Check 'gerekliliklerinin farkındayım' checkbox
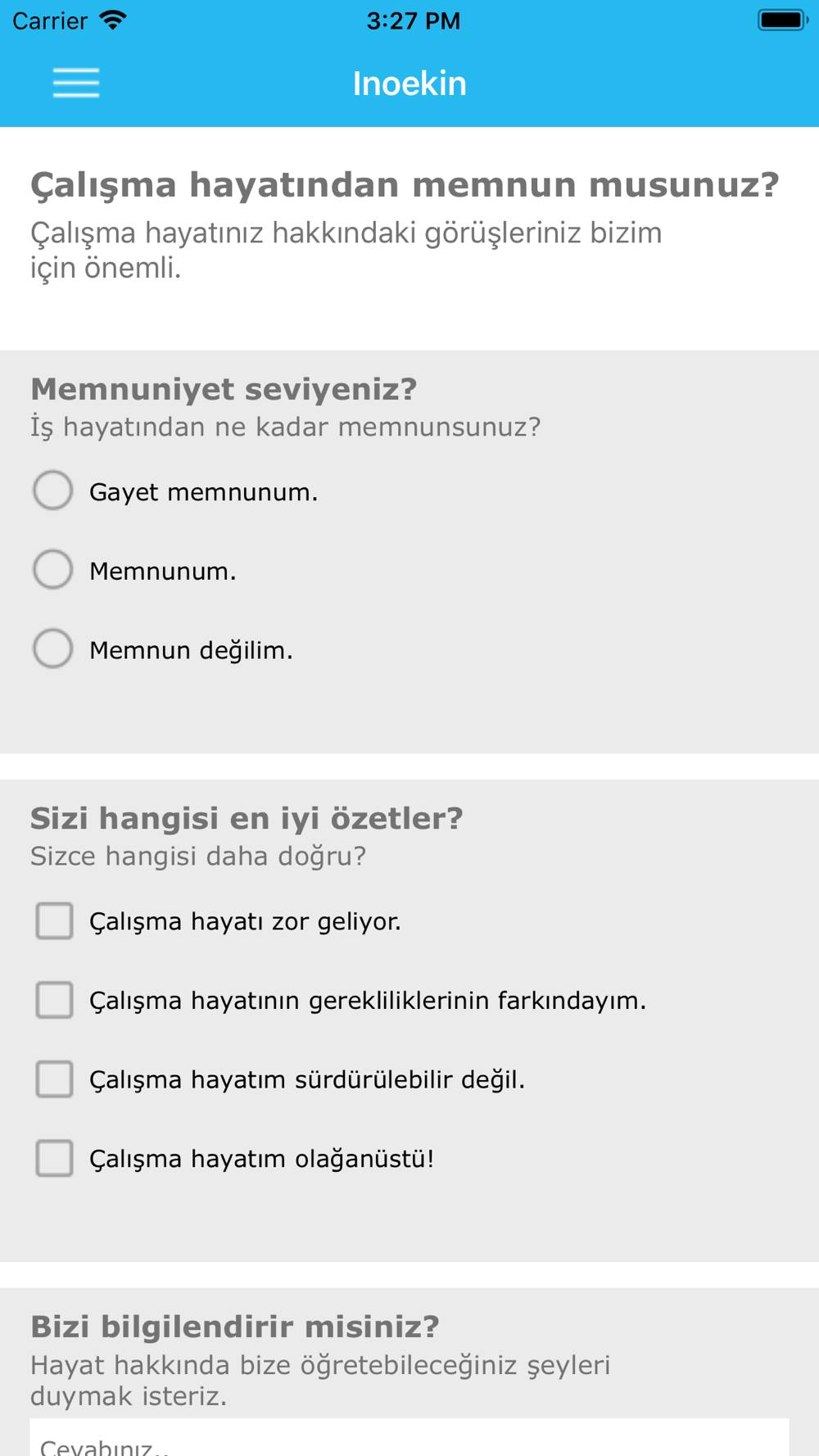819x1456 pixels. 54,1000
